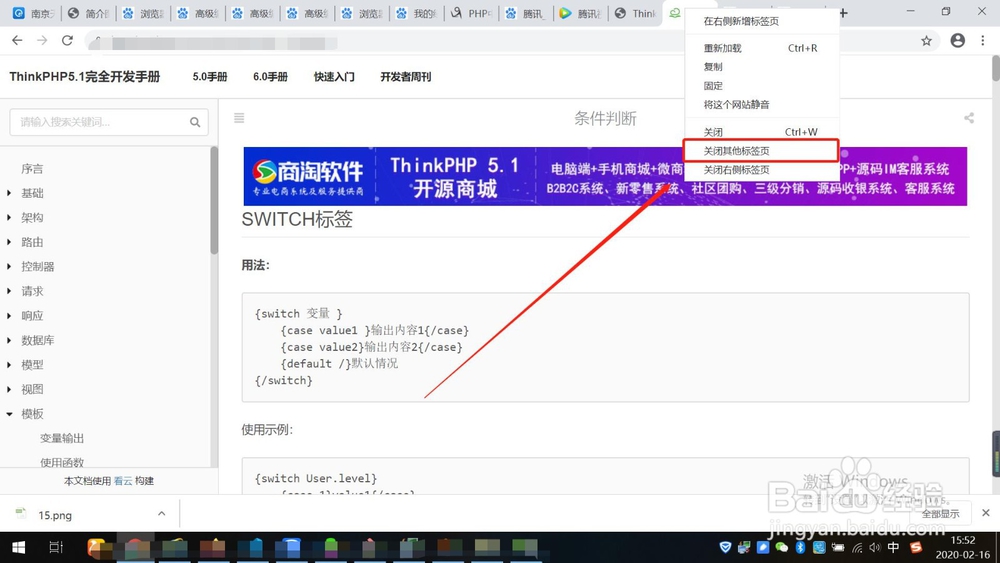Open the Chrome profile avatar icon

click(x=957, y=40)
